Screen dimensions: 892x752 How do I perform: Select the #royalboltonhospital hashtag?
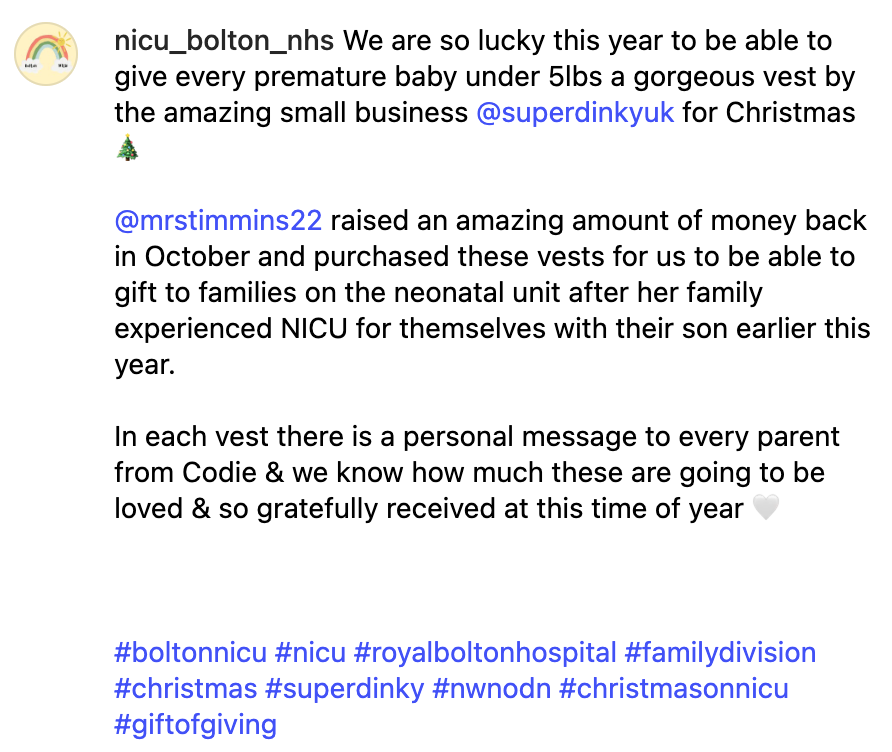485,653
